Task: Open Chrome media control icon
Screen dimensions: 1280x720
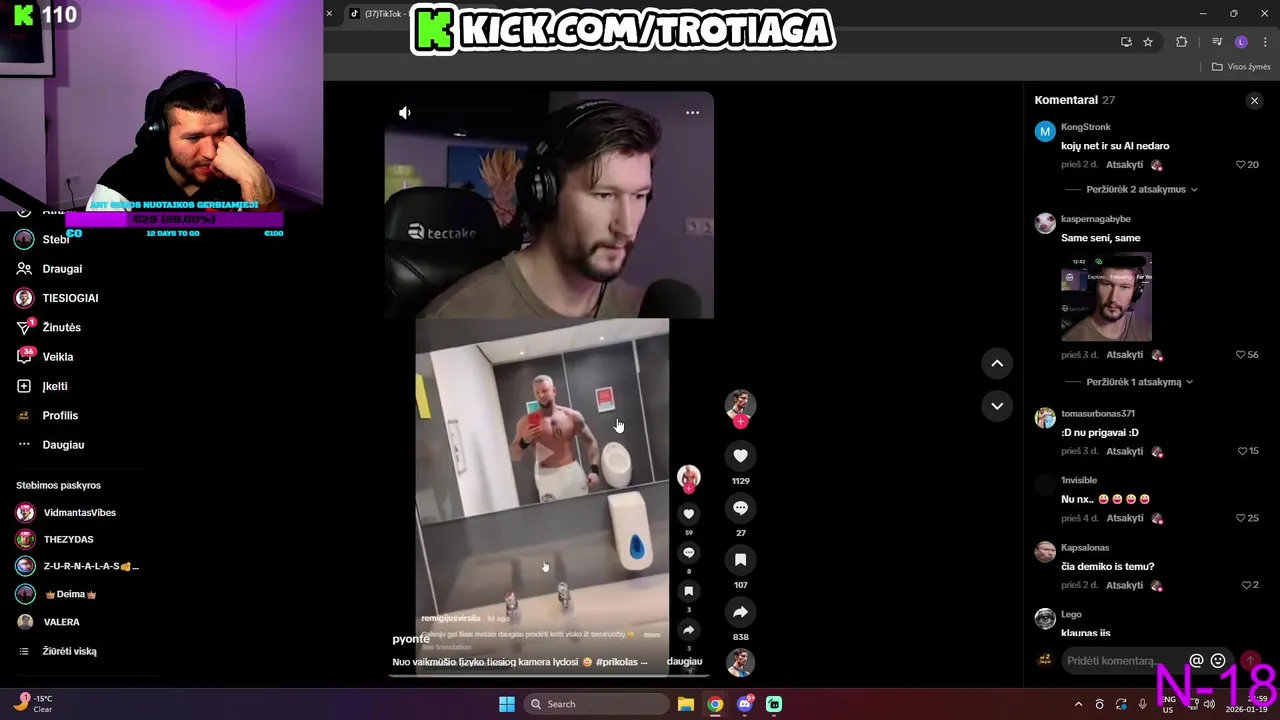Action: pos(1217,42)
